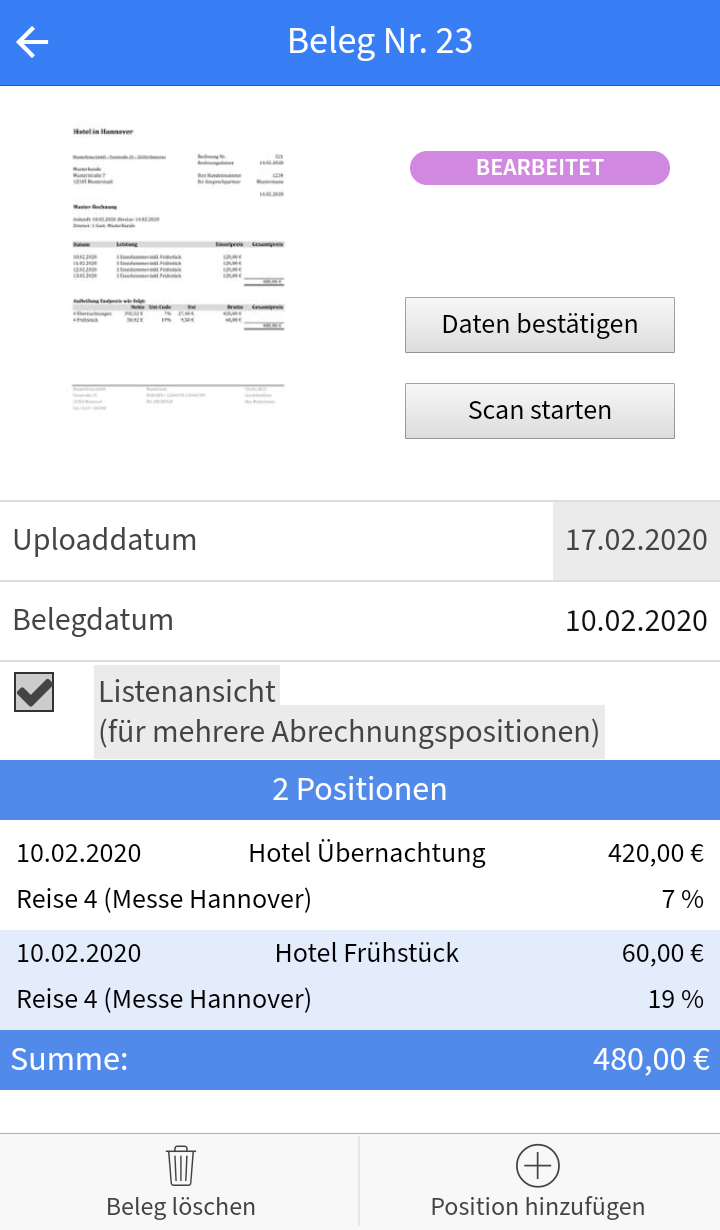The width and height of the screenshot is (720, 1230).
Task: Change the Belegdatum value 10.02.2020
Action: pyautogui.click(x=640, y=620)
